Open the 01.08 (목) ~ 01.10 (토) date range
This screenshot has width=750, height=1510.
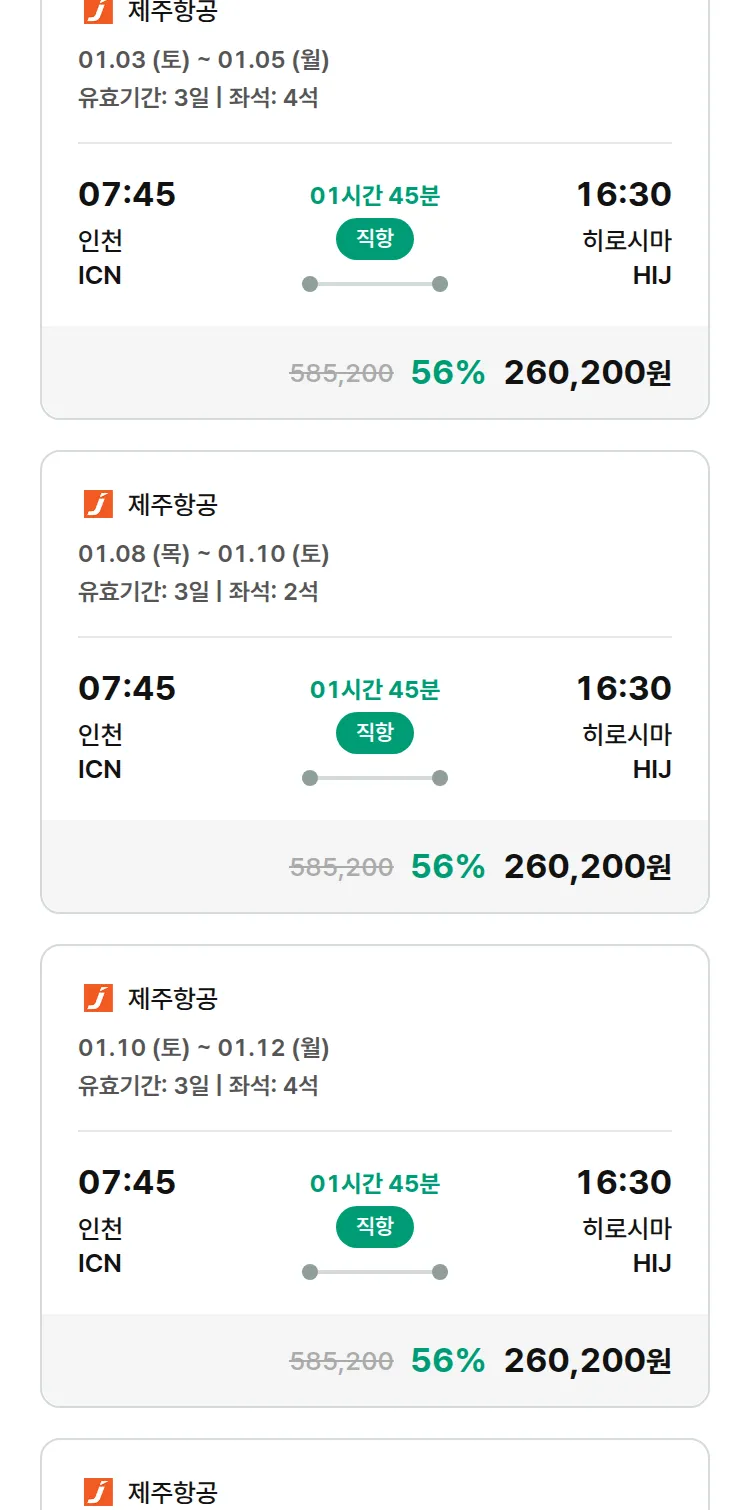[x=203, y=554]
